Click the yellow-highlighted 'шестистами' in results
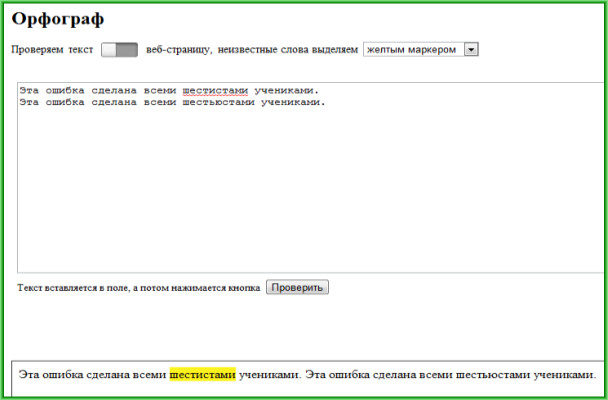Viewport: 608px width, 400px height. [x=202, y=375]
